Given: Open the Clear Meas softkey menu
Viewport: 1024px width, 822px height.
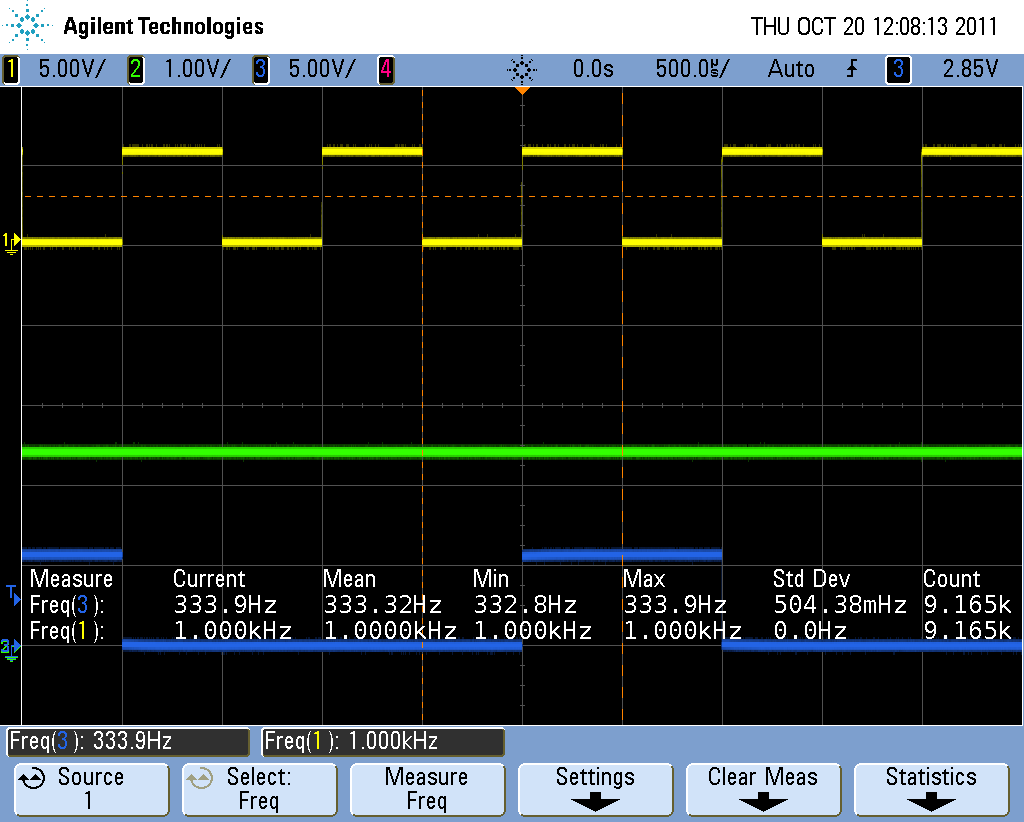Looking at the screenshot, I should click(x=763, y=789).
